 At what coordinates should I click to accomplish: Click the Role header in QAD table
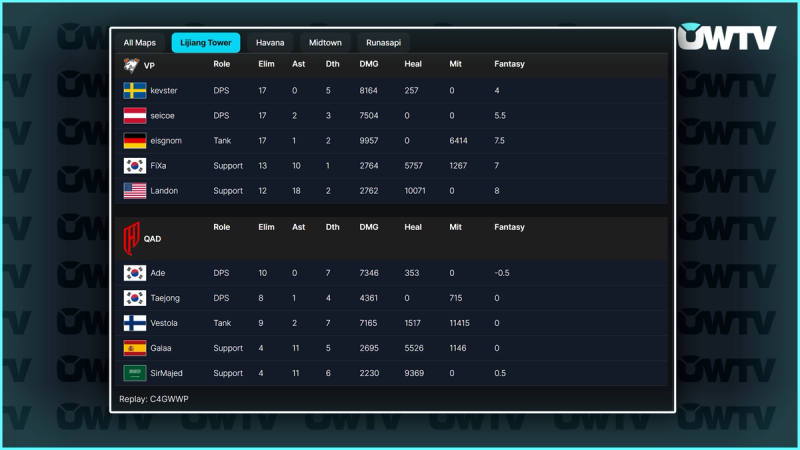tap(221, 227)
